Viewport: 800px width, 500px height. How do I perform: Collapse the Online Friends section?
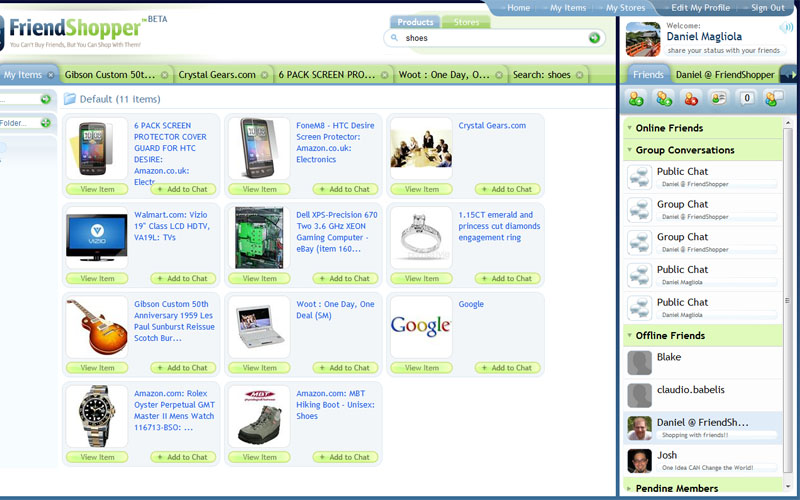pyautogui.click(x=630, y=128)
